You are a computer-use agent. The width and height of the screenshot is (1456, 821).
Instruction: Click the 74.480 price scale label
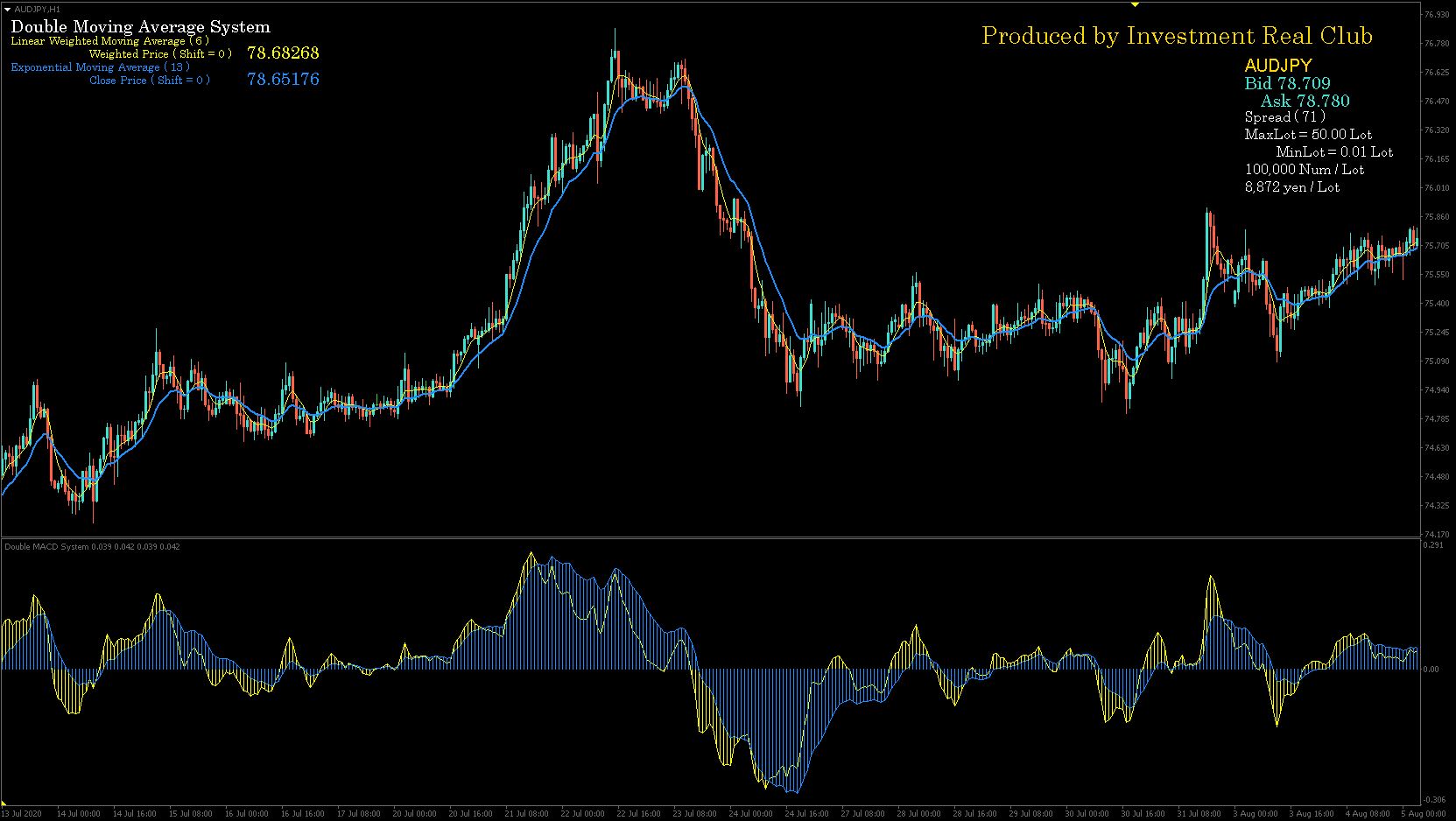1436,477
